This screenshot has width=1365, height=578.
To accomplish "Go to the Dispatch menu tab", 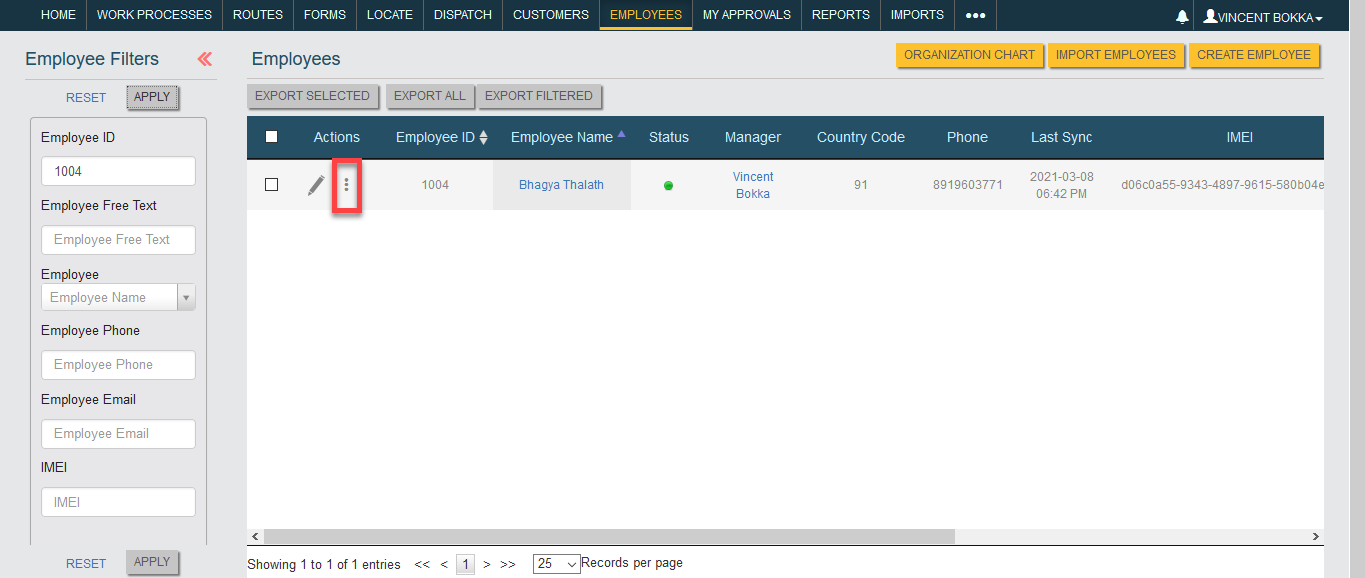I will pos(462,15).
